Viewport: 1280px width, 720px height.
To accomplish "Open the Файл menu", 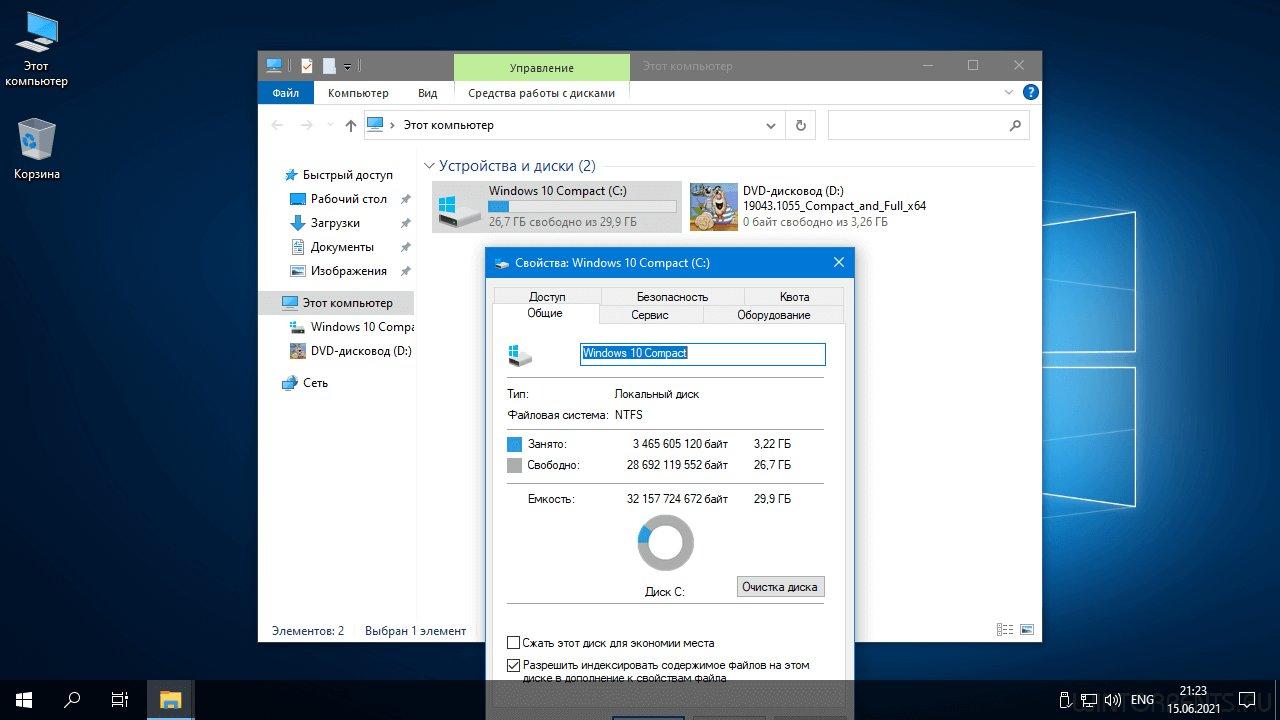I will 285,93.
